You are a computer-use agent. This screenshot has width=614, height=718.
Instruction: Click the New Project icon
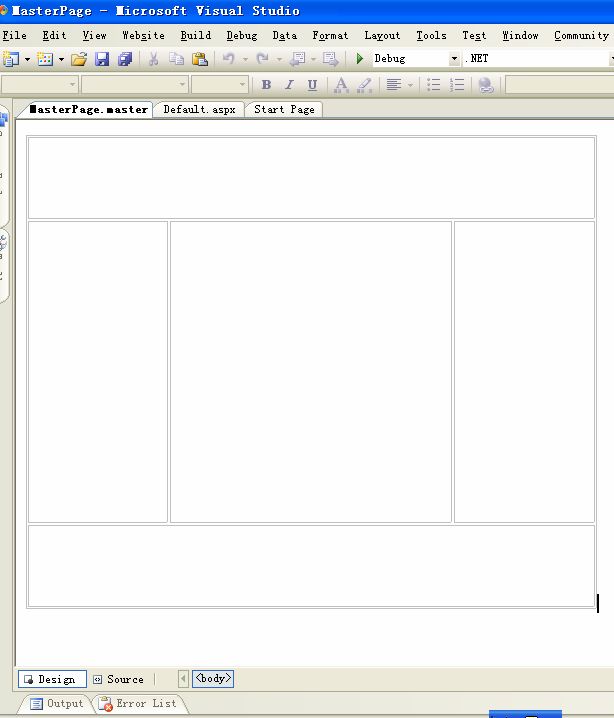pos(11,59)
